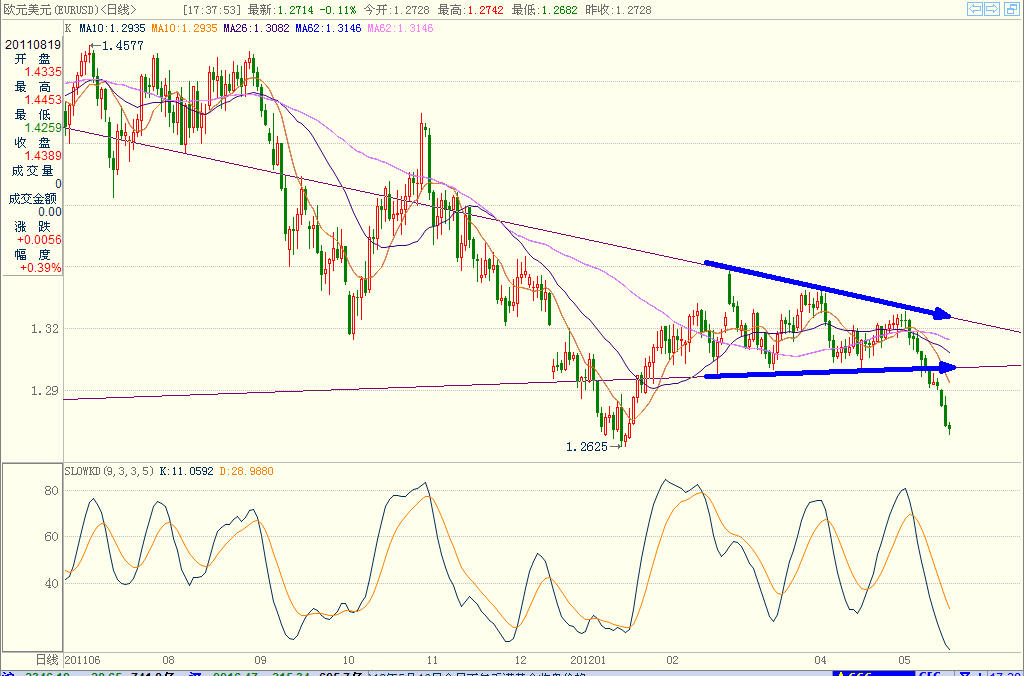Click the MA26:1.3082 indicator label

click(256, 28)
